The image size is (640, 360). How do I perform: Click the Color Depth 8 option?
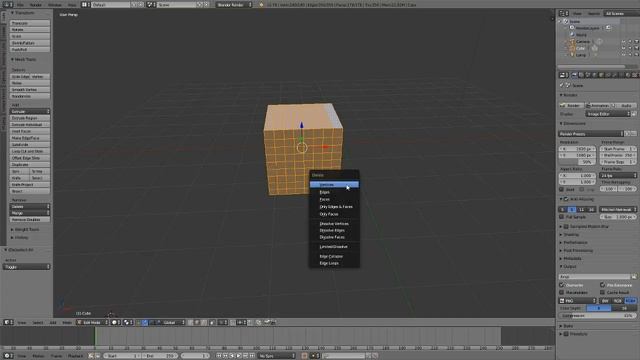(x=598, y=309)
